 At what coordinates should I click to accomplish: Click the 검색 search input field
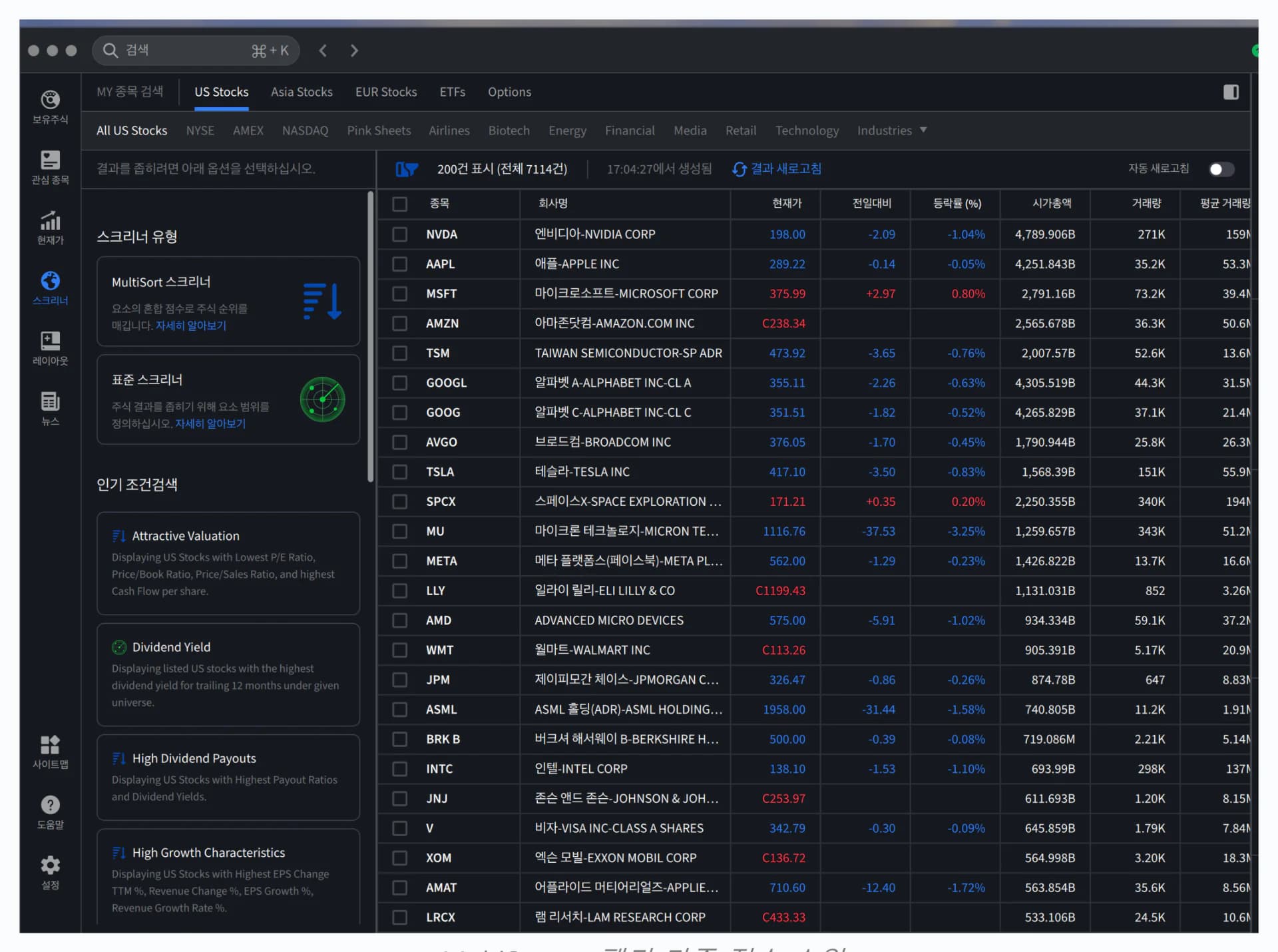pos(196,51)
